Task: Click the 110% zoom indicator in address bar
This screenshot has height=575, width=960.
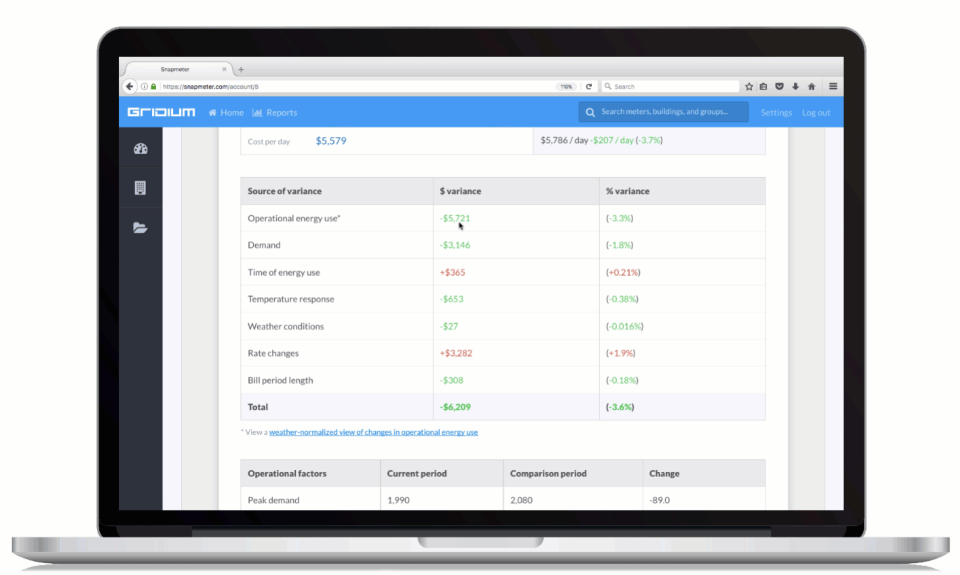Action: click(x=566, y=86)
